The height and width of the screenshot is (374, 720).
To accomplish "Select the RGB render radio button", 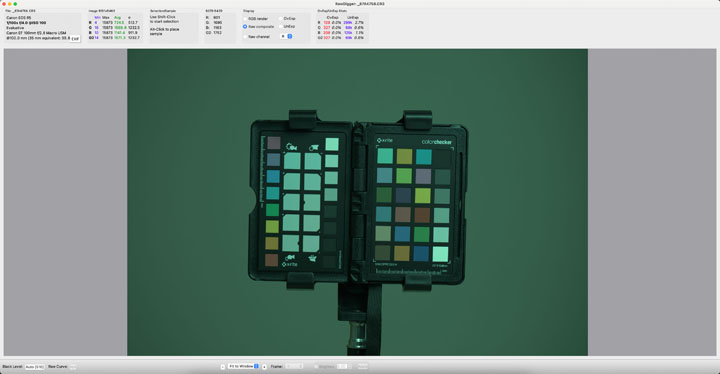I will pos(245,19).
